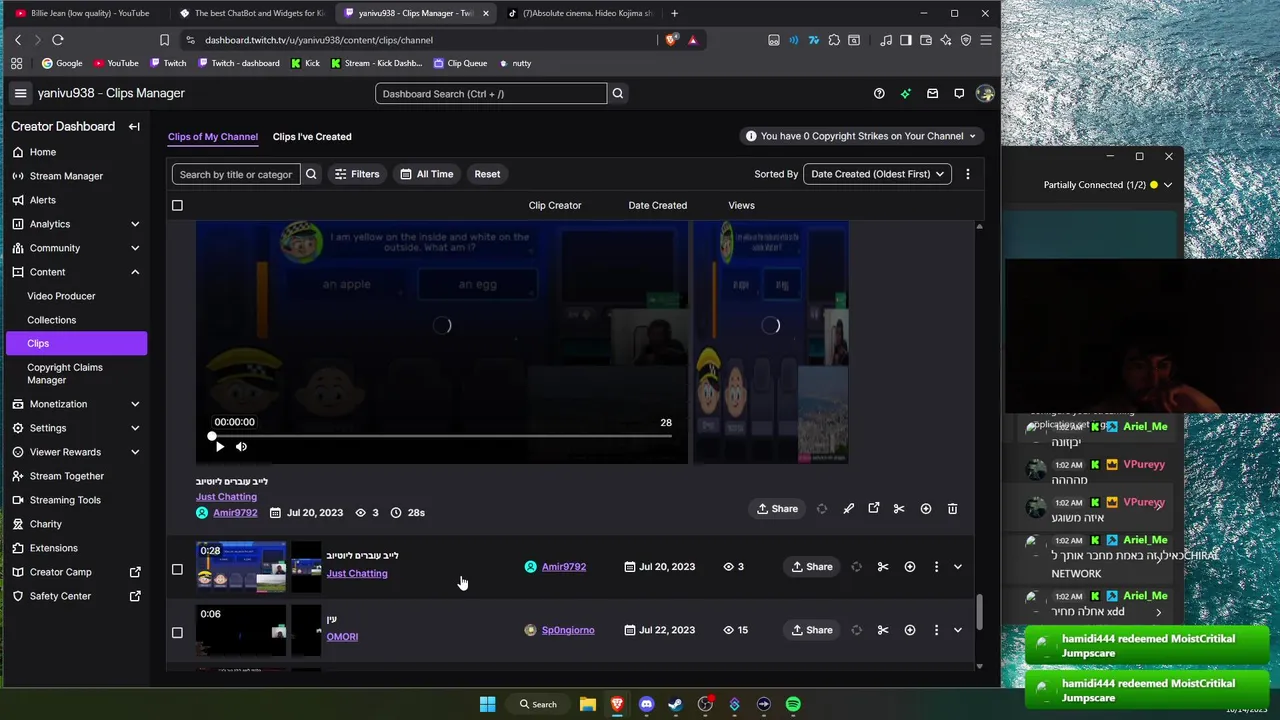Click the clips list vertical scrollbar
The height and width of the screenshot is (720, 1280).
(x=979, y=613)
